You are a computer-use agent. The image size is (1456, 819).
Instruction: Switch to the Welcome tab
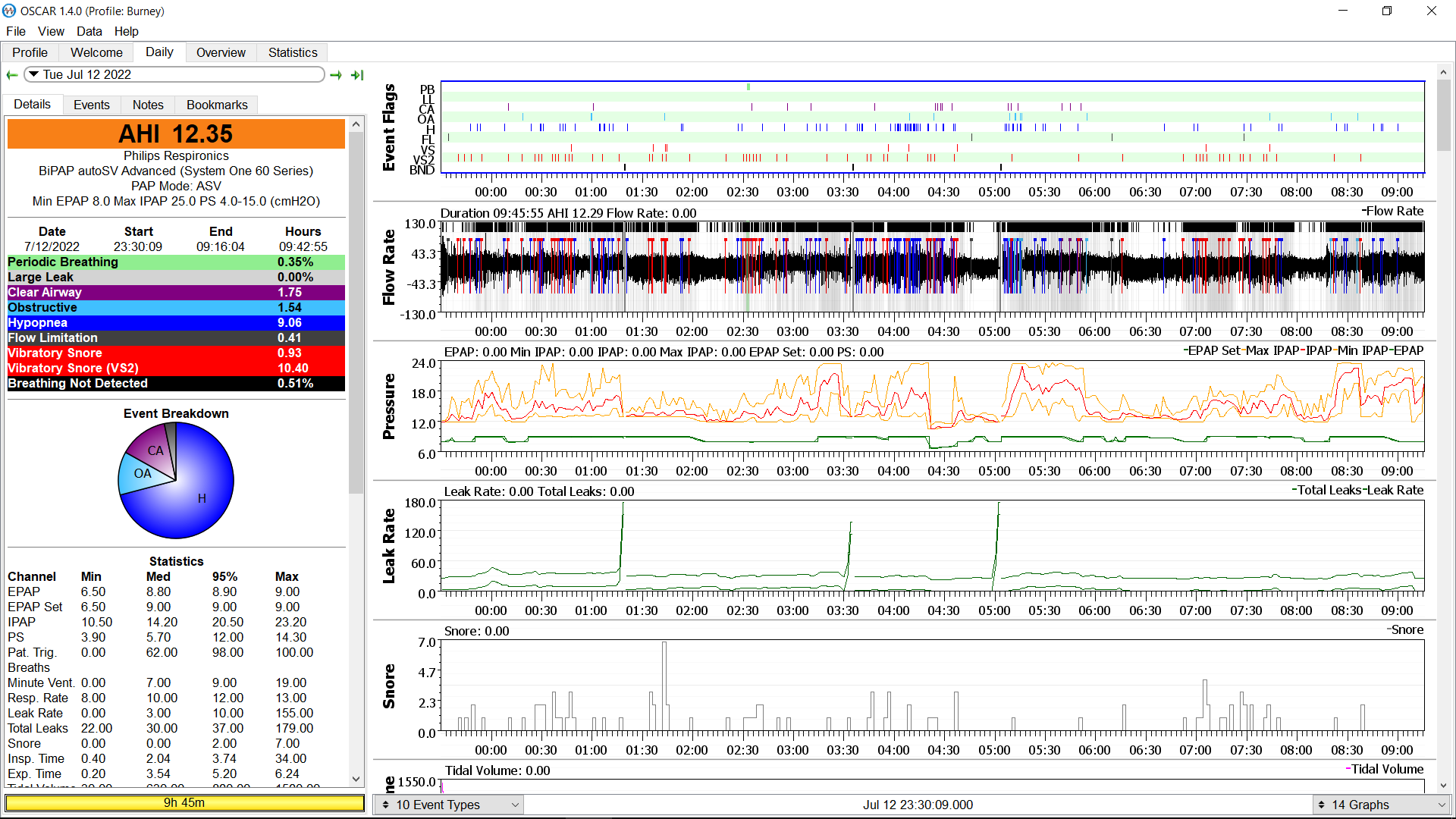point(96,52)
